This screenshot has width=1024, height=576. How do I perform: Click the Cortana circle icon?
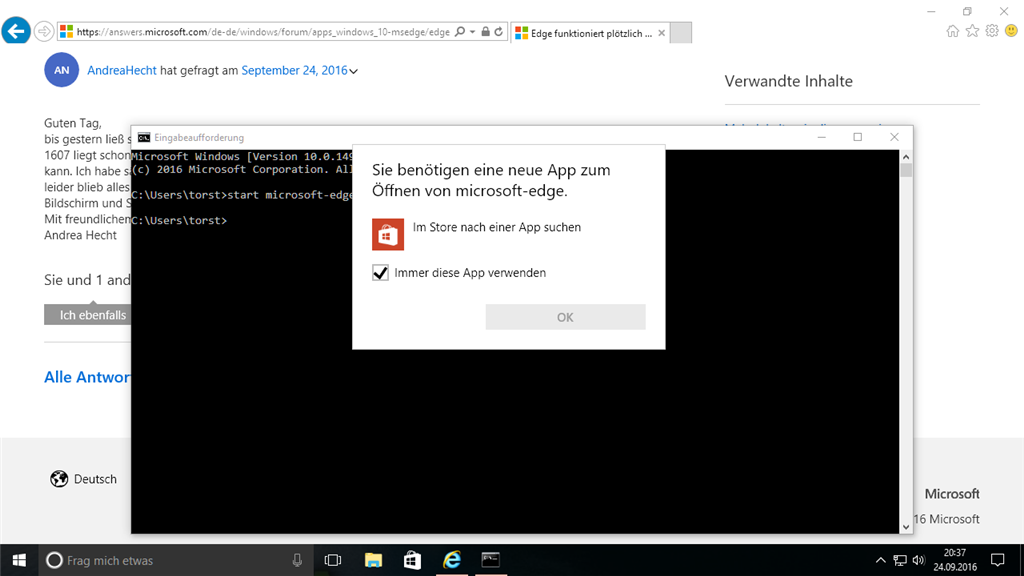click(x=54, y=560)
